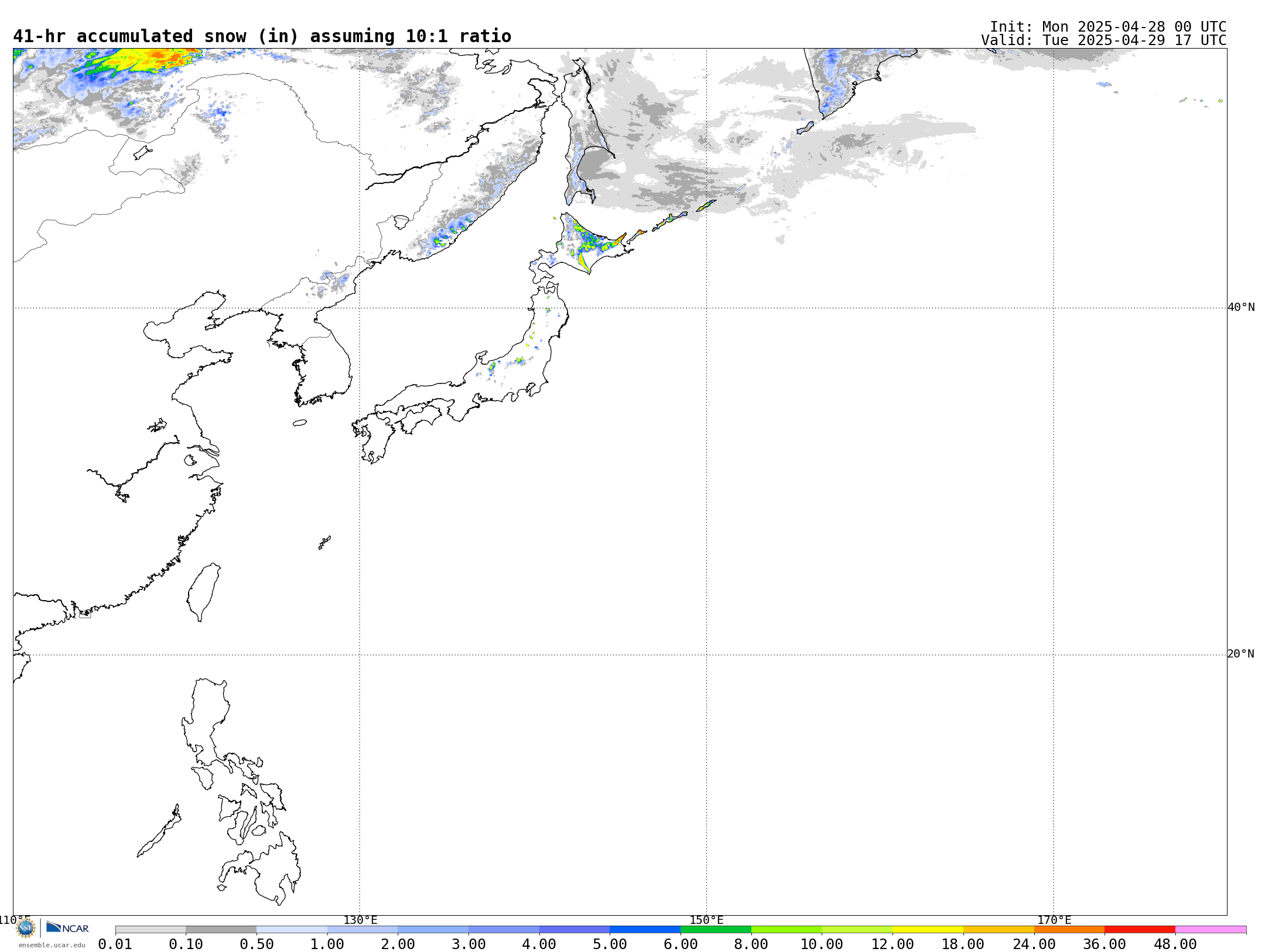Click the 40°N latitude label
Image resolution: width=1265 pixels, height=952 pixels.
tap(1241, 307)
